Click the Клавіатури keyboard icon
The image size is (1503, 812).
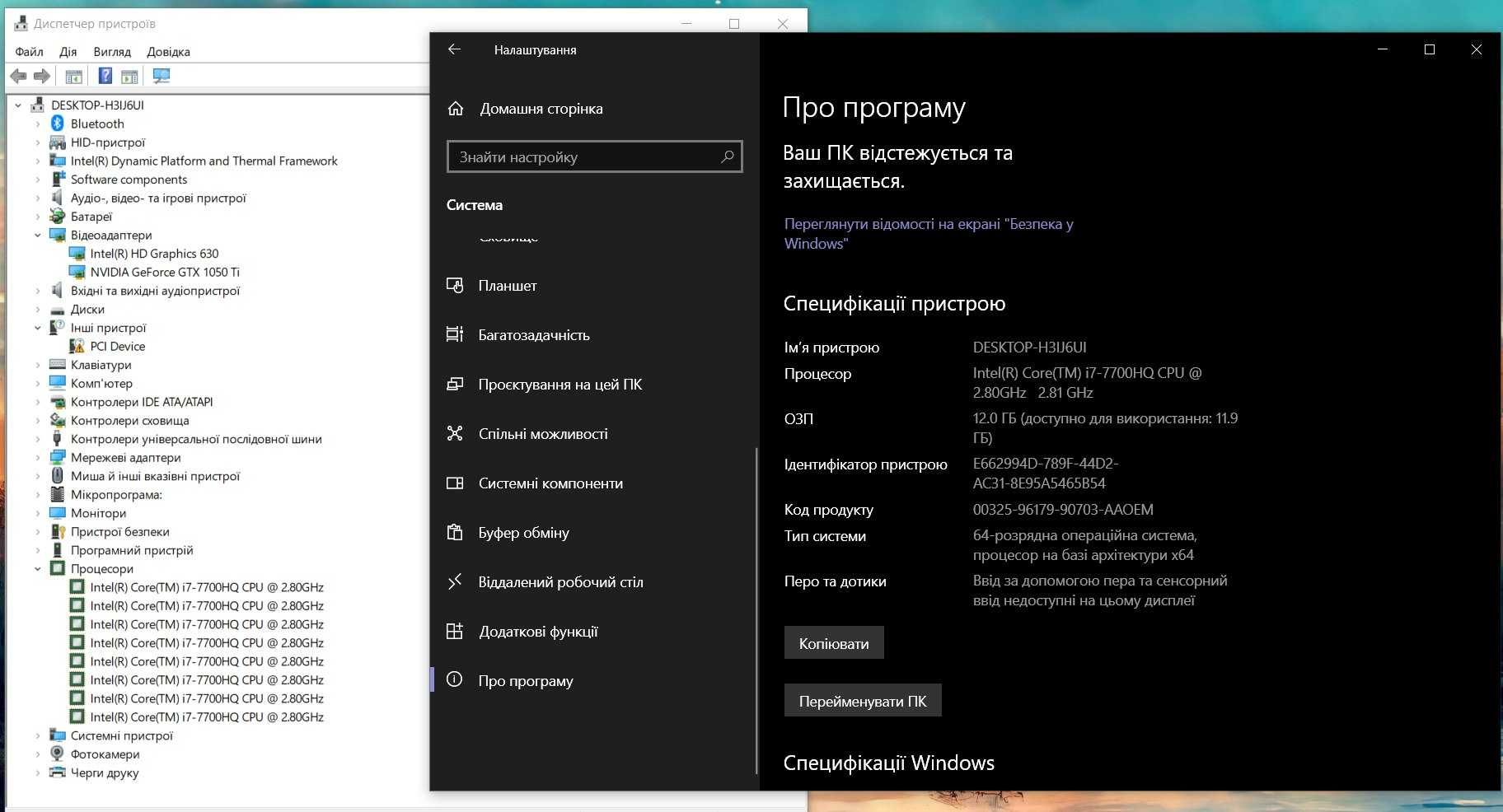coord(57,365)
